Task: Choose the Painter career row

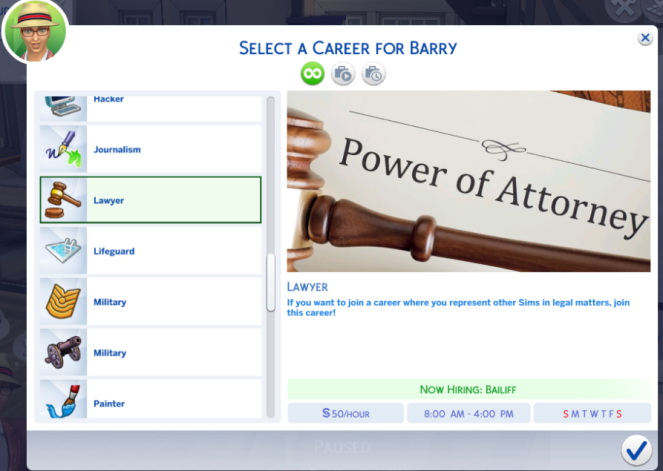Action: (151, 399)
